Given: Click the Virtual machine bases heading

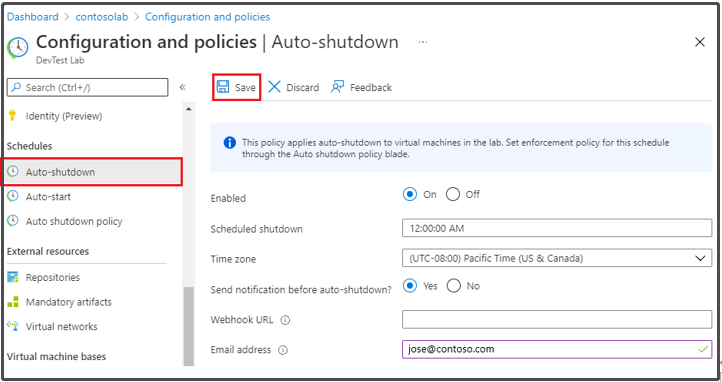Looking at the screenshot, I should 56,357.
